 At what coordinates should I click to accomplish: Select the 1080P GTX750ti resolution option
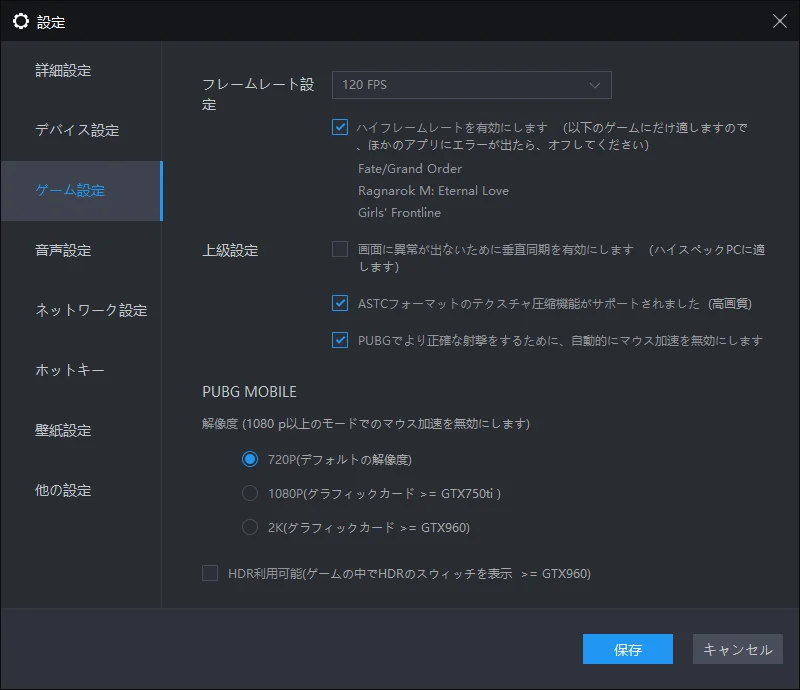click(x=250, y=493)
